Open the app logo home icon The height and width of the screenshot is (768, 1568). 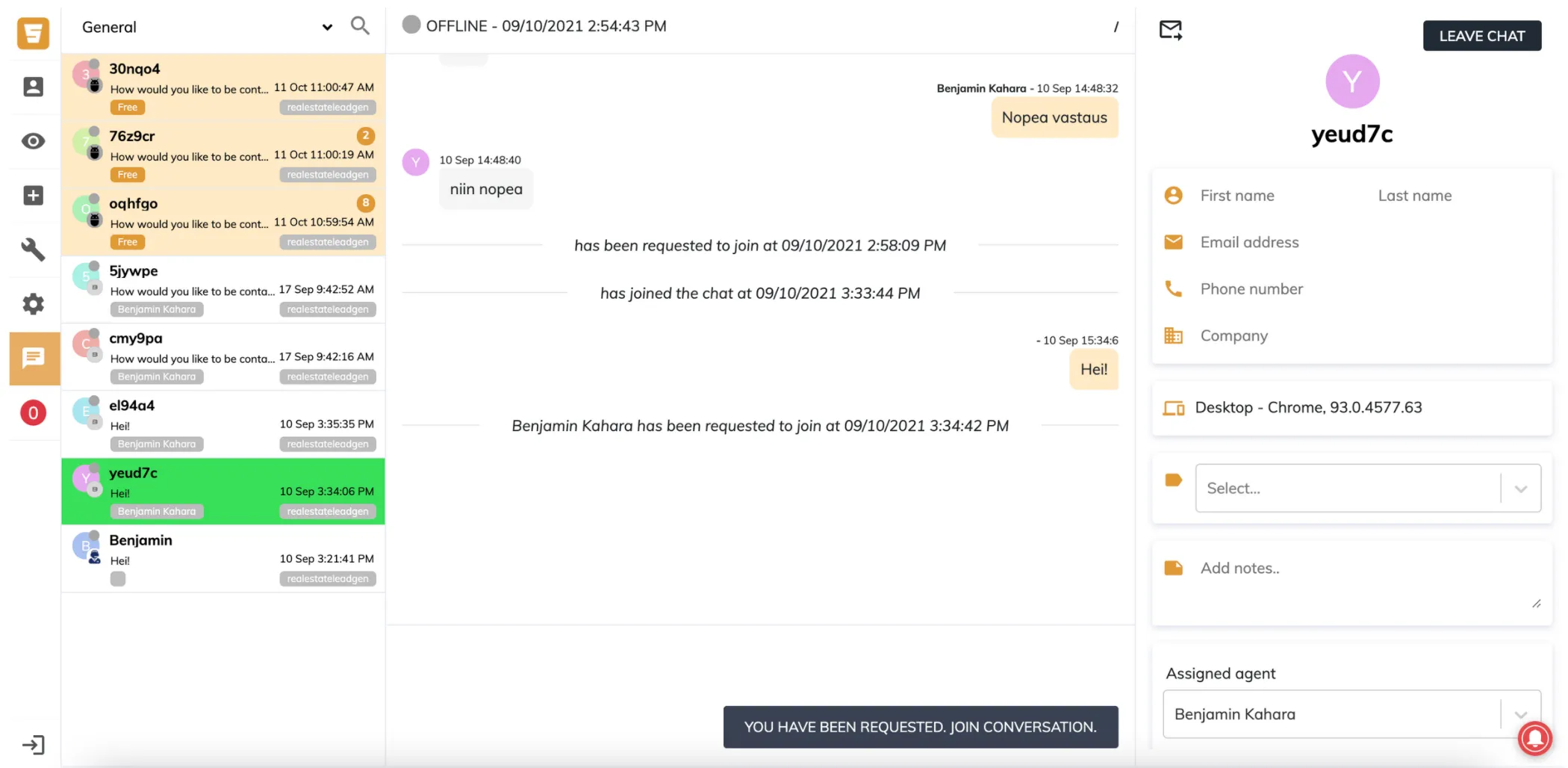click(33, 33)
